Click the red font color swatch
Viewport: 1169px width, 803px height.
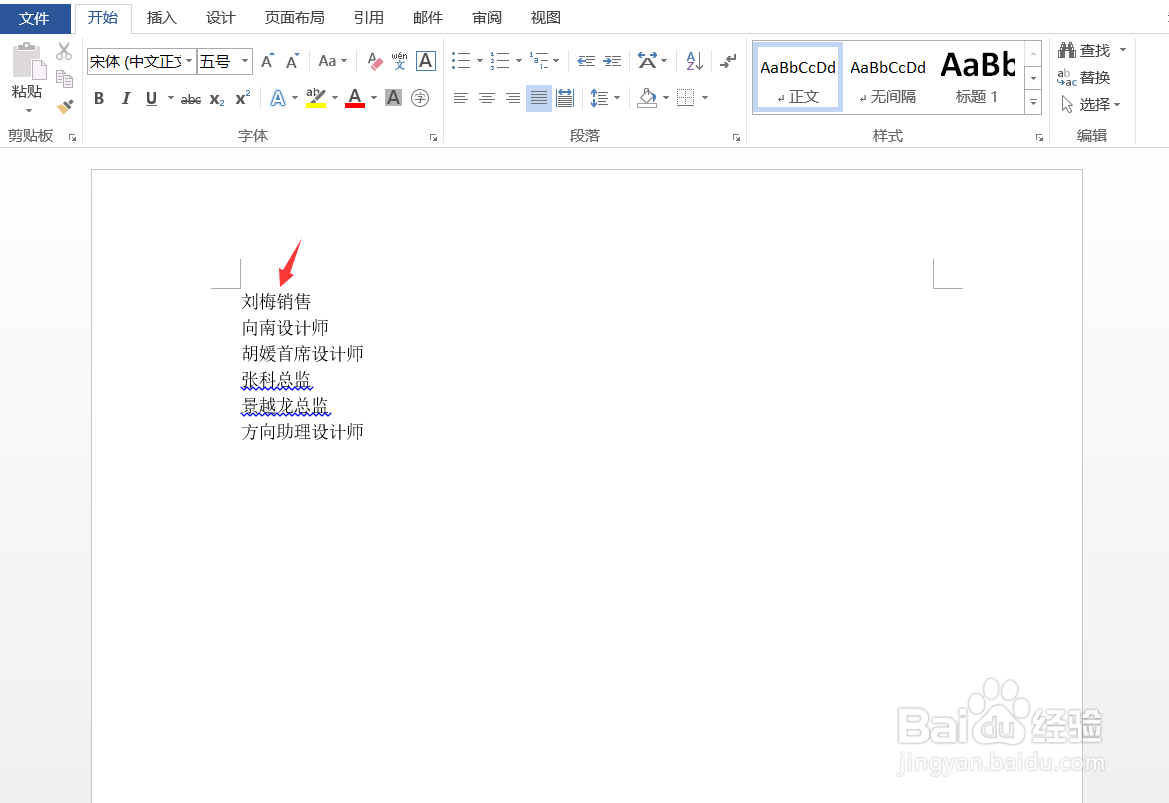(x=354, y=103)
